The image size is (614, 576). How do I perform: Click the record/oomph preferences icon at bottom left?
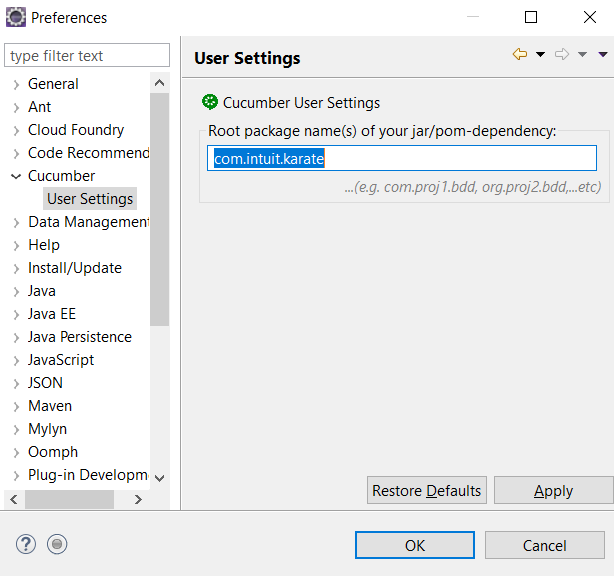[x=57, y=544]
